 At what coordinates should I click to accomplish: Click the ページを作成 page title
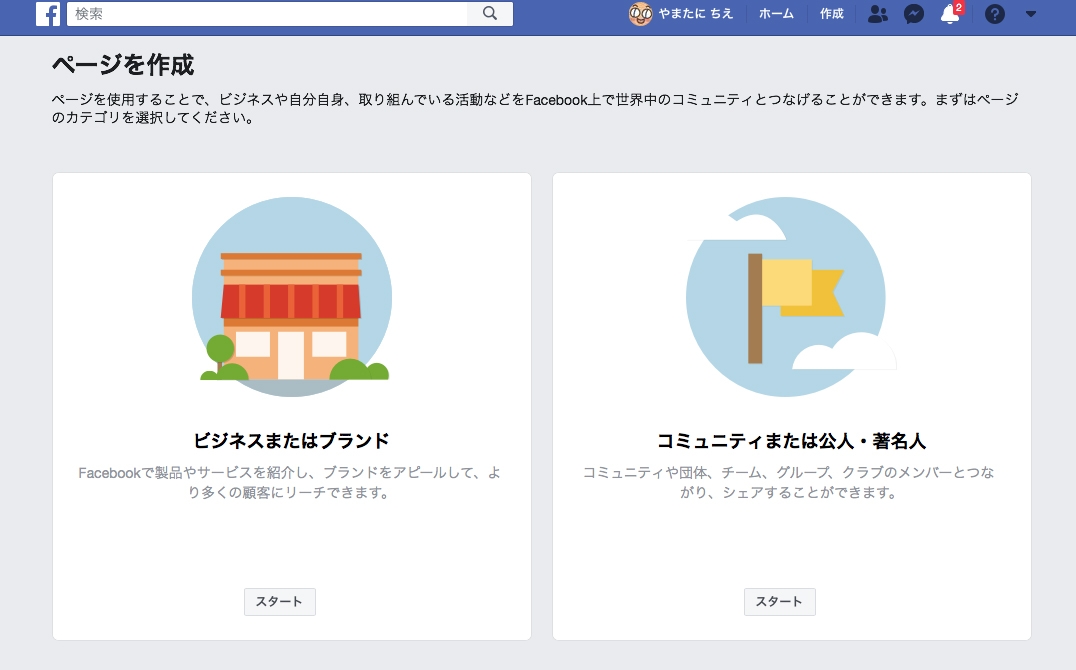(x=123, y=65)
